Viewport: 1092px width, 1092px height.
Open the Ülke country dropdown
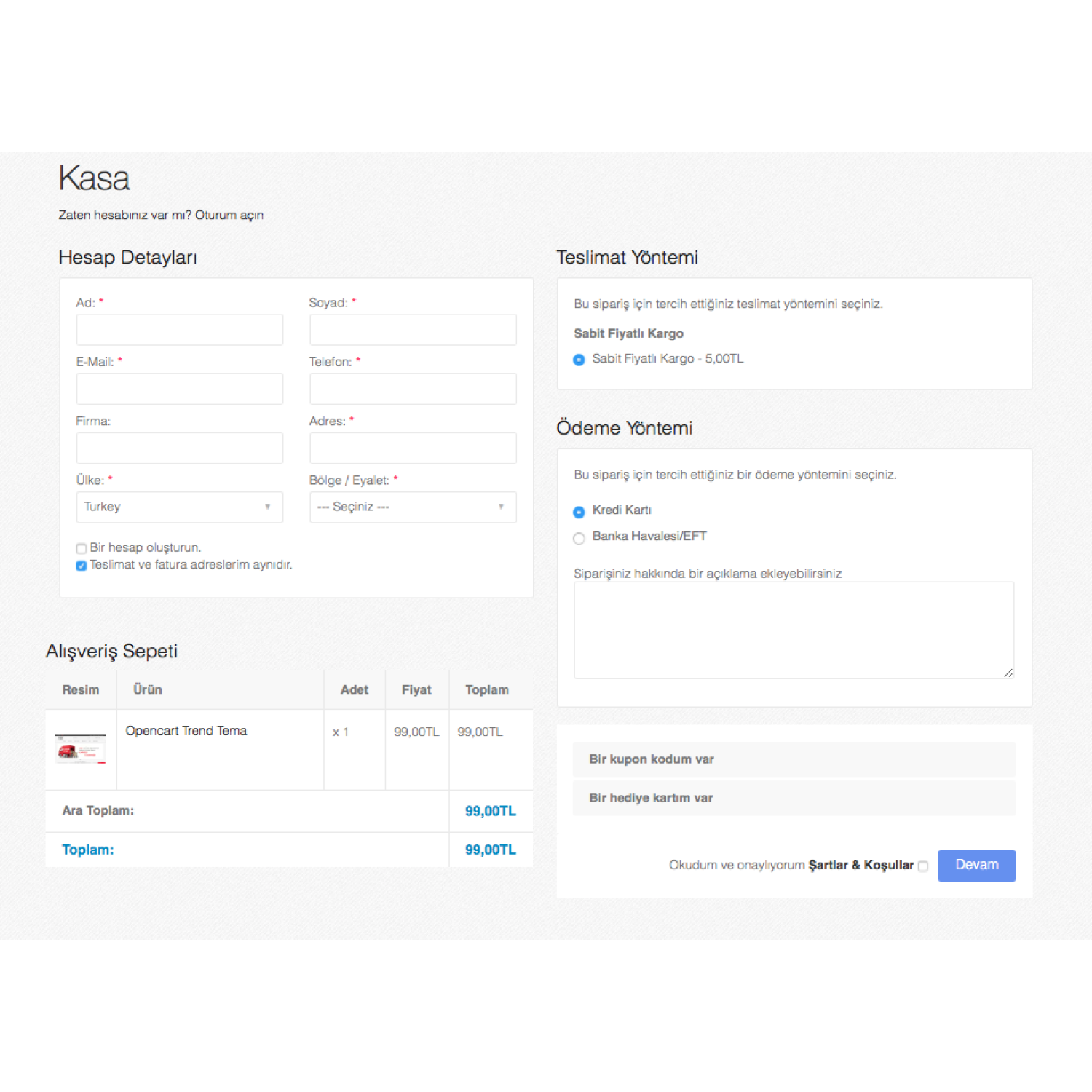tap(179, 507)
